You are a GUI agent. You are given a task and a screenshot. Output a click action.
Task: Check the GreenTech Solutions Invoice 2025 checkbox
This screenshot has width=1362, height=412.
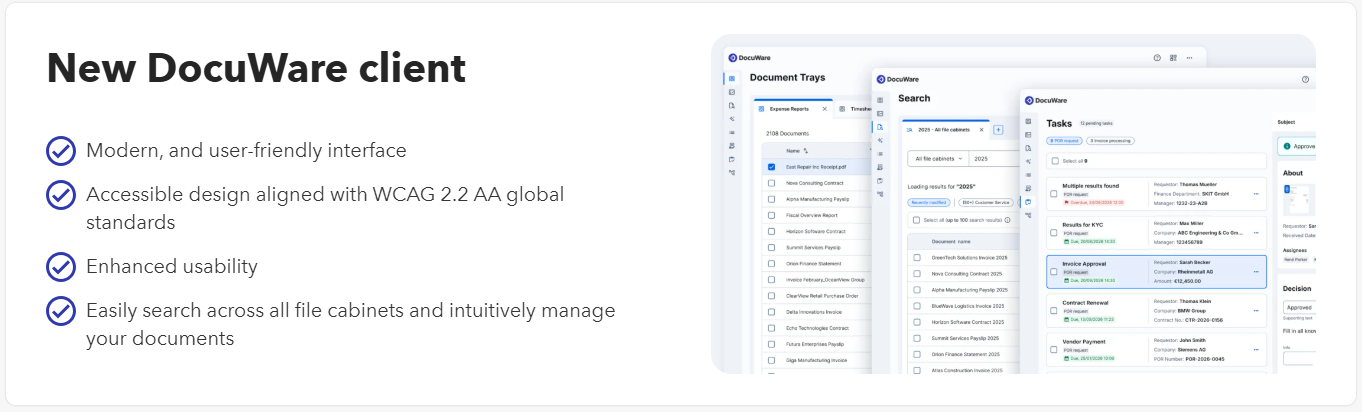(x=917, y=257)
